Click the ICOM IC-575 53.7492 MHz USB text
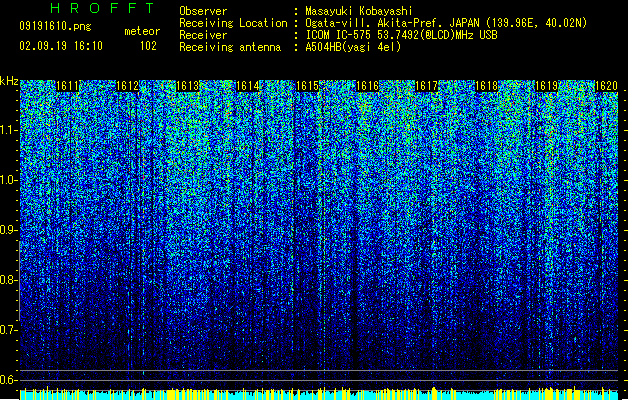The width and height of the screenshot is (629, 400). tap(401, 35)
